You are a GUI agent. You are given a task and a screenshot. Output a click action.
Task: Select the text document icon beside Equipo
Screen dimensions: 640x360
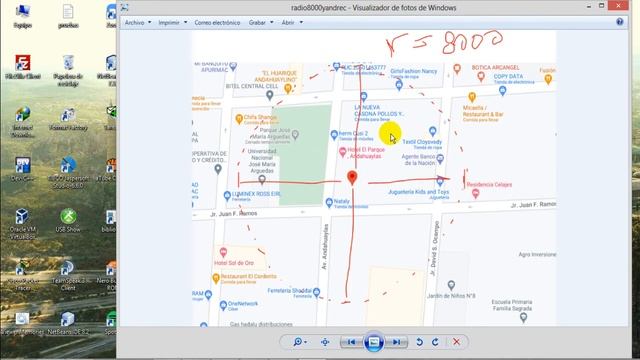[x=68, y=16]
